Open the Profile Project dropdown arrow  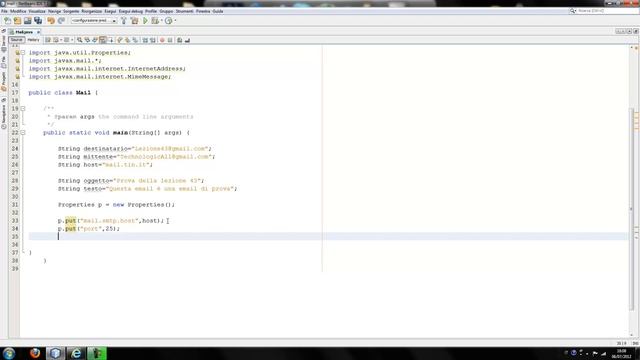click(175, 20)
